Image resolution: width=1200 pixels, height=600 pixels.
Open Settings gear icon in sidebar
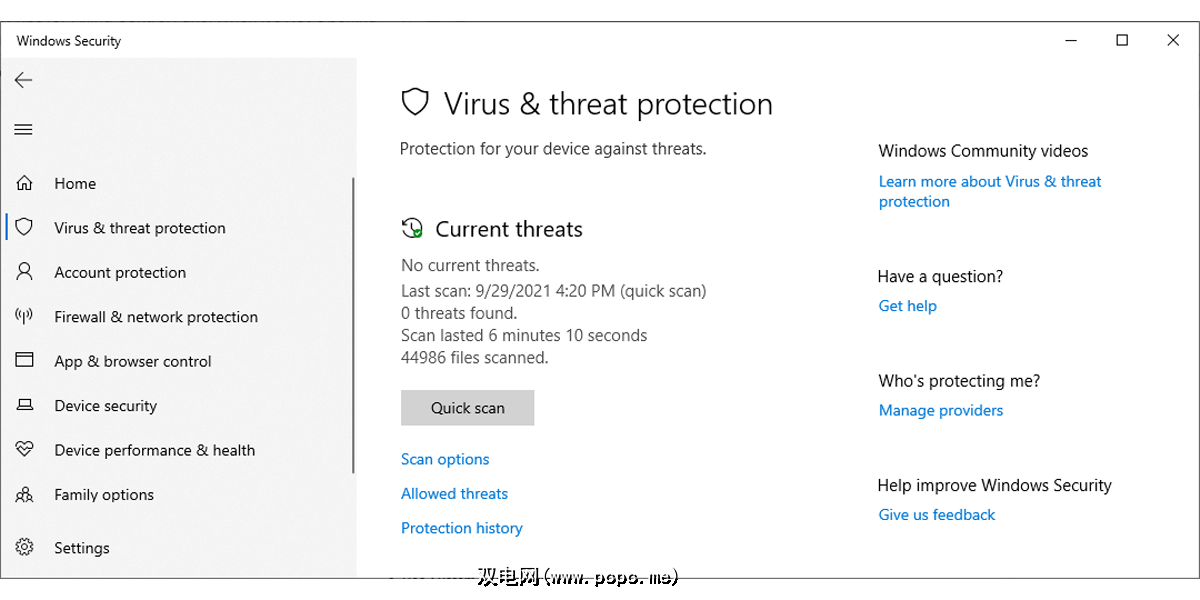(x=24, y=548)
